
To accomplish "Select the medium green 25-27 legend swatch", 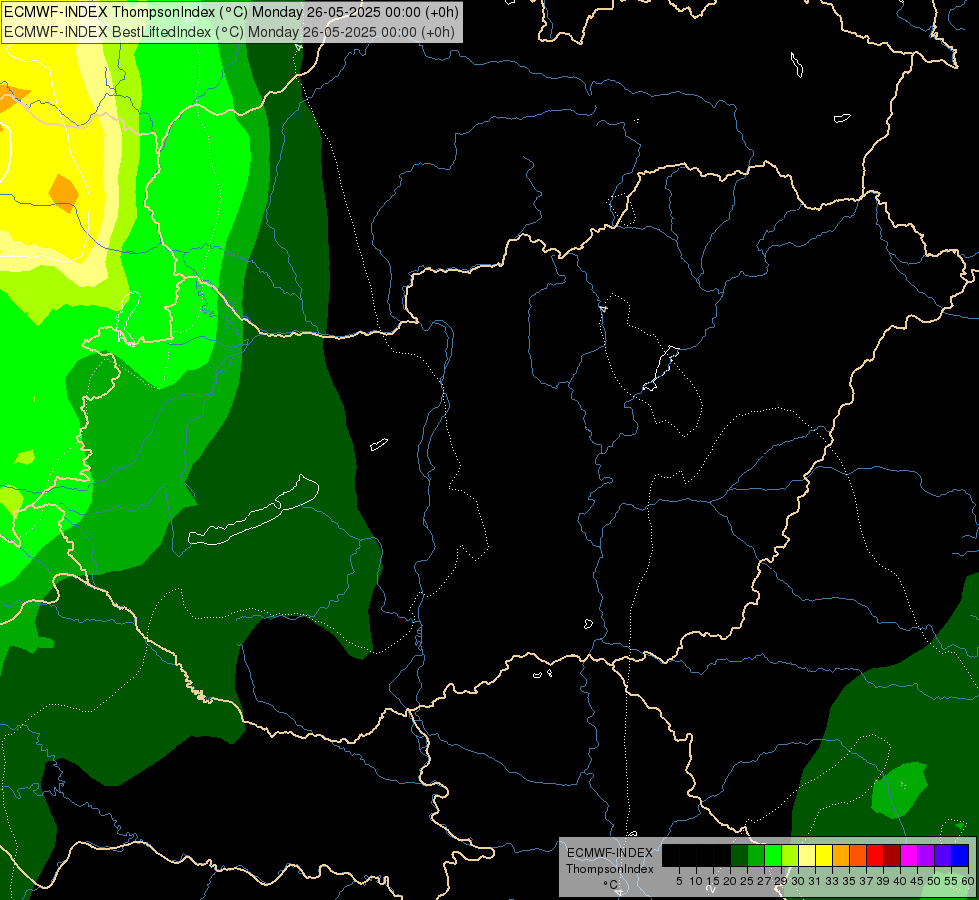I will [x=755, y=855].
